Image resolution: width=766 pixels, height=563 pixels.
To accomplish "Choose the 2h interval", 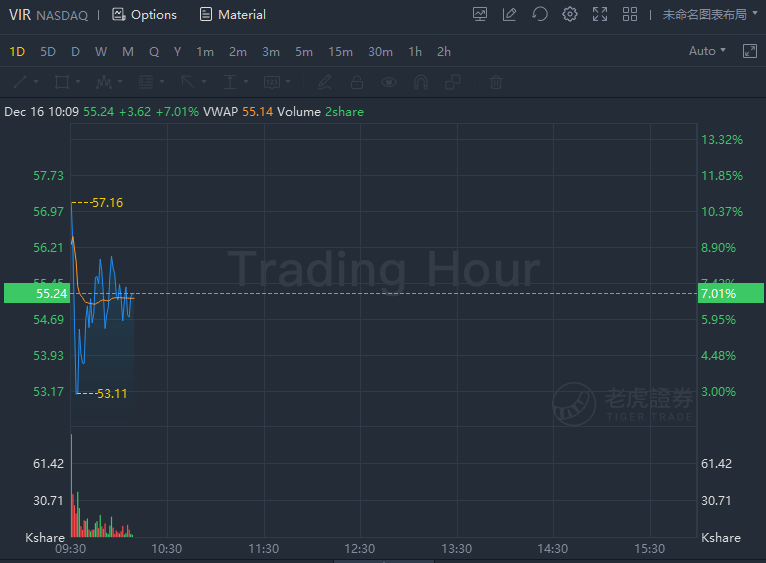I will (x=444, y=51).
